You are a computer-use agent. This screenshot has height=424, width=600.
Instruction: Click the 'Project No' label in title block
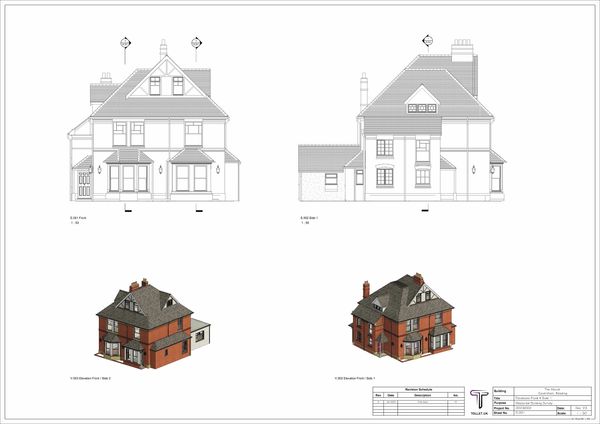pos(501,408)
